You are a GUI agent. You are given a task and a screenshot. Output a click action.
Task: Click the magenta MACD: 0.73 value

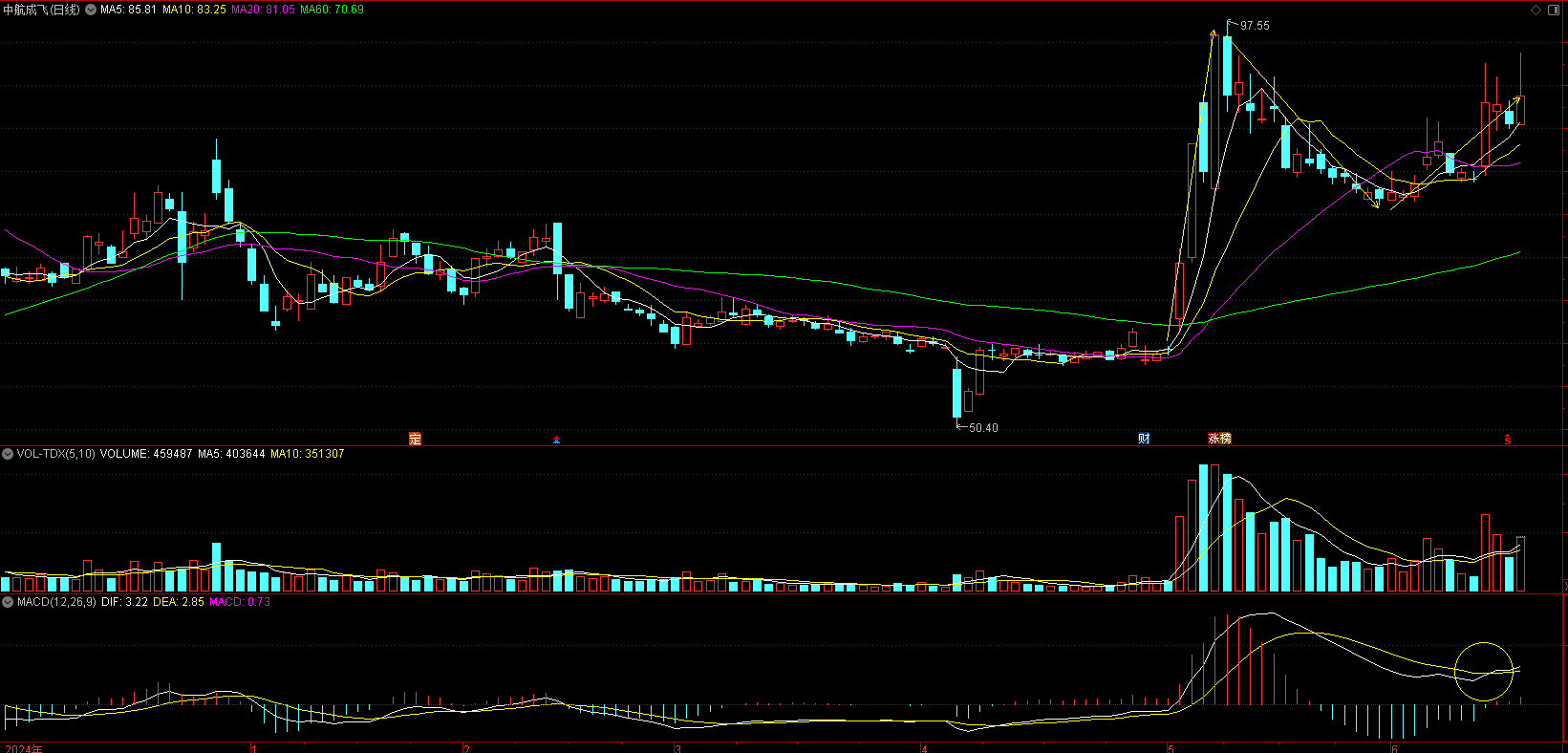click(x=240, y=602)
